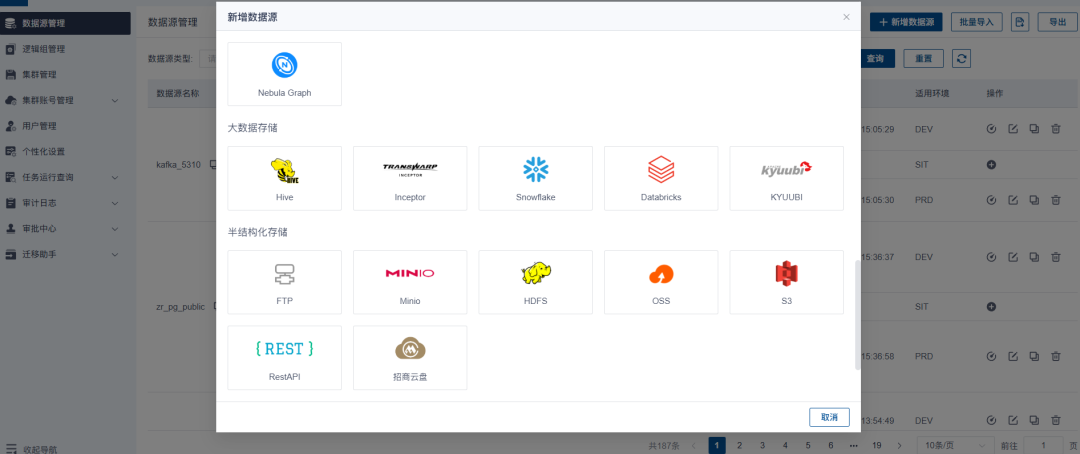Click the connectivity test icon in the 15:36:58 PRD row

(x=991, y=356)
